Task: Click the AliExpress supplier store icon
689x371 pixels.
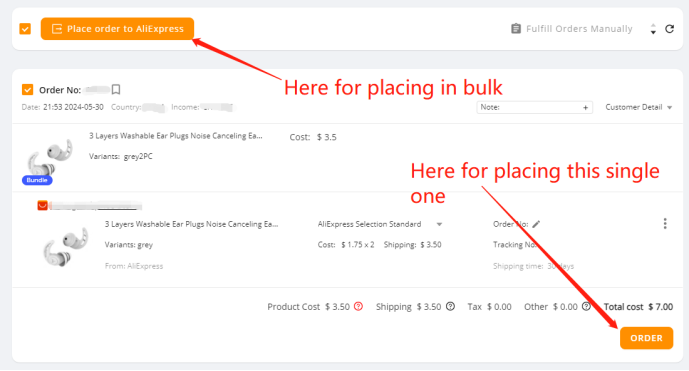Action: click(x=42, y=205)
